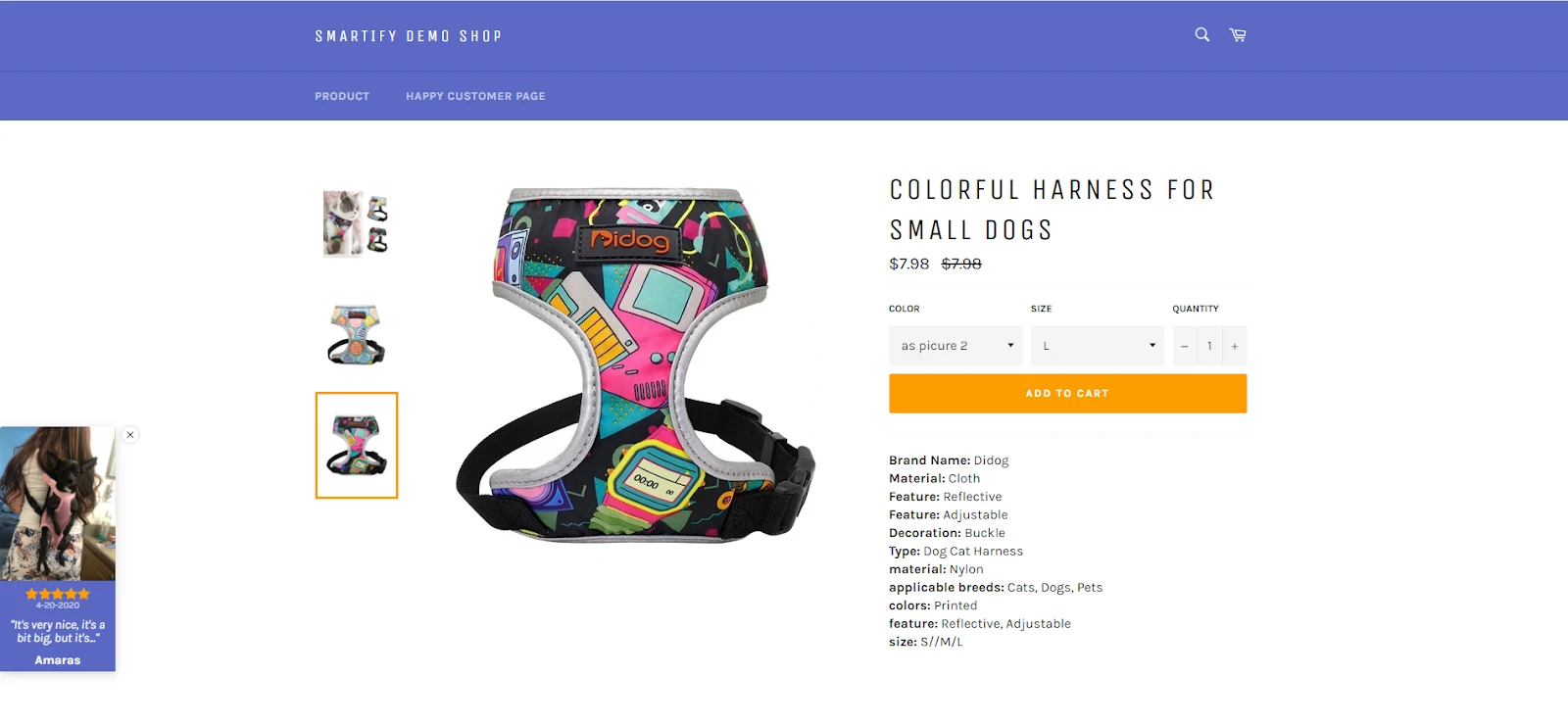This screenshot has width=1568, height=726.
Task: Open the review photo in popup
Action: [x=58, y=504]
